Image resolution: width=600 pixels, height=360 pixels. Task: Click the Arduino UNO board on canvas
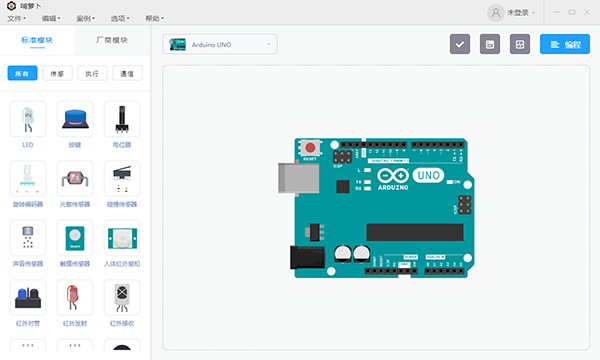[x=376, y=208]
